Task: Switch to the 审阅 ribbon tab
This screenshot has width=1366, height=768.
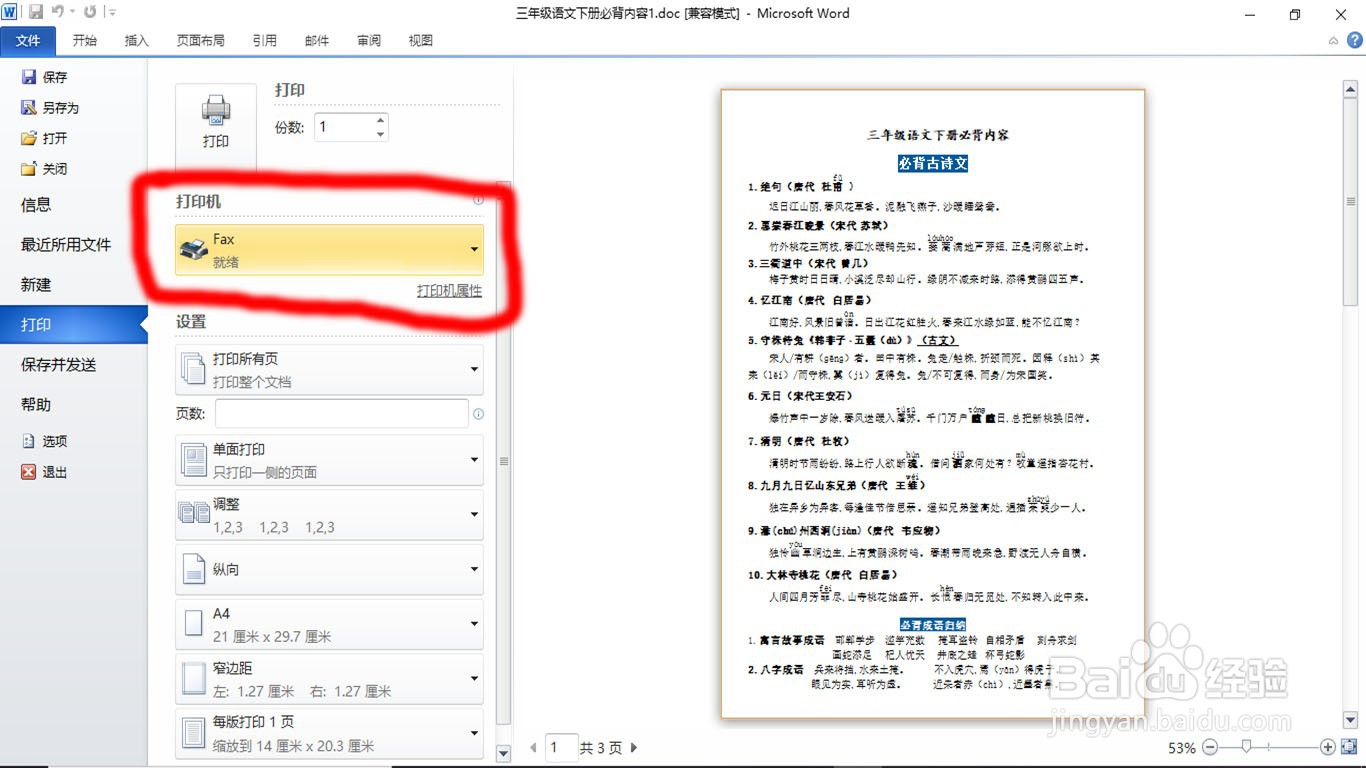Action: pos(368,41)
